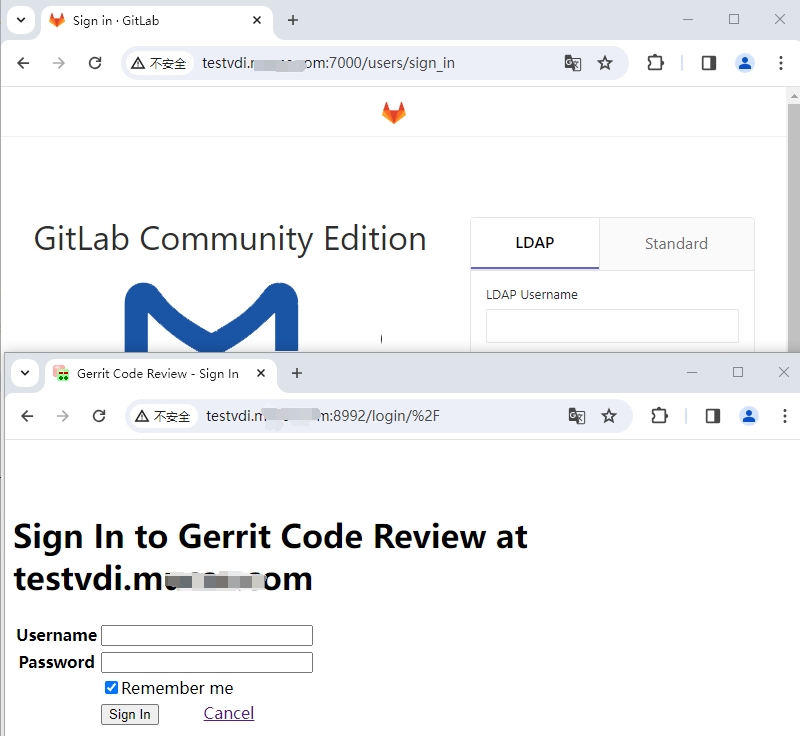This screenshot has width=800, height=736.
Task: Reload the GitLab sign-in page
Action: pyautogui.click(x=95, y=63)
